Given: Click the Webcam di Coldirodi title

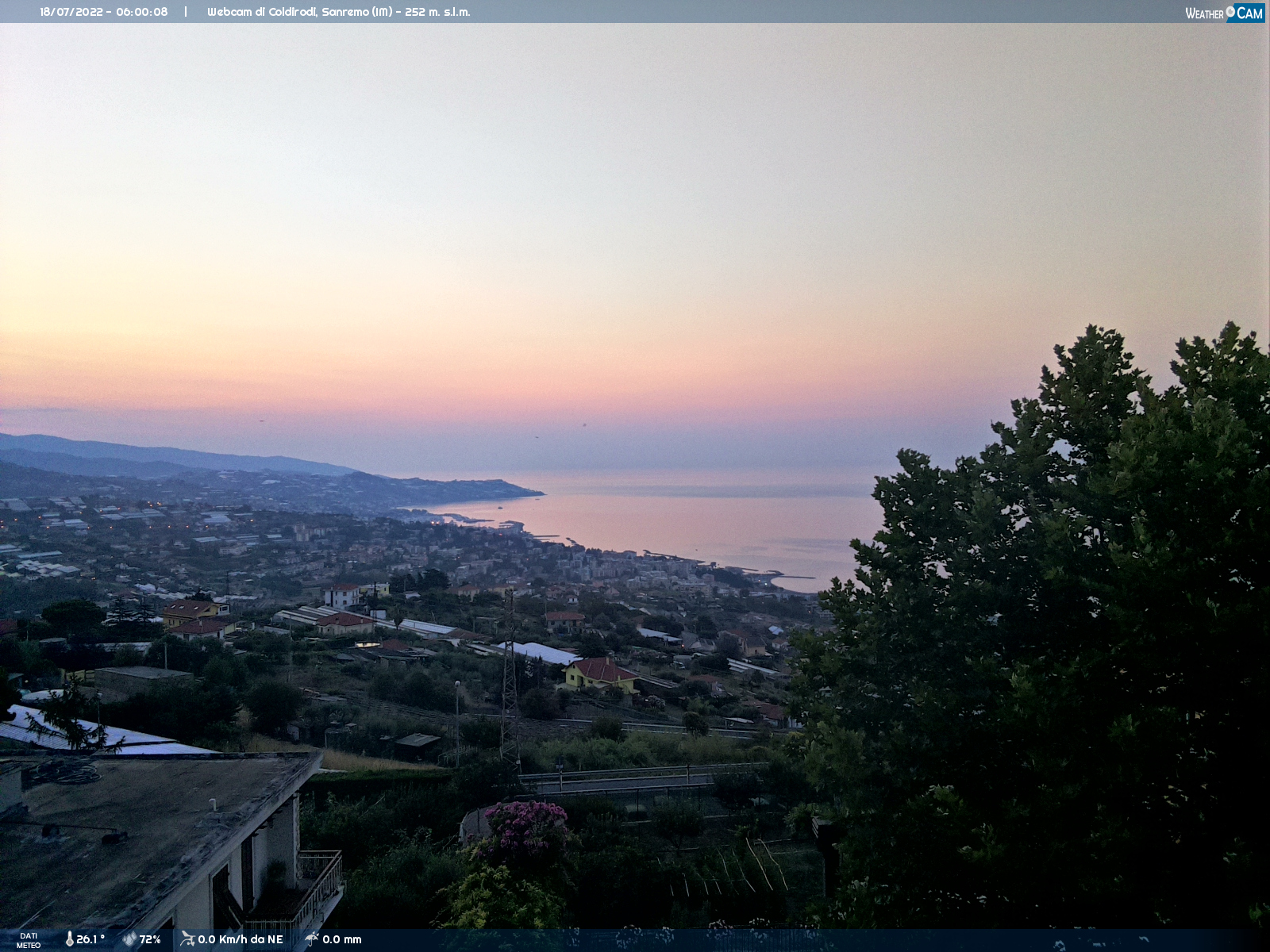Looking at the screenshot, I should (261, 12).
